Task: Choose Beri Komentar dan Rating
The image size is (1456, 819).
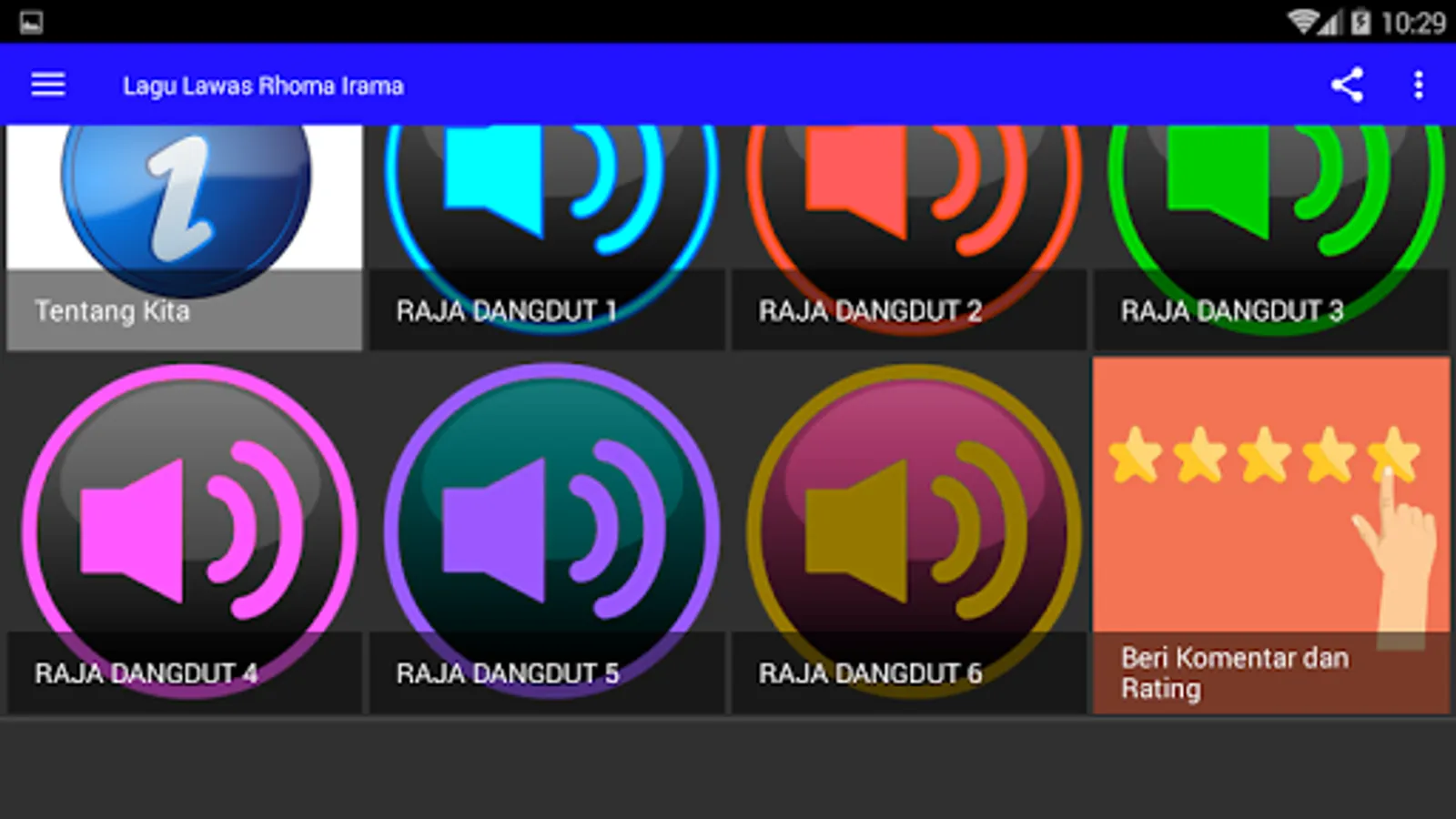Action: [x=1235, y=673]
